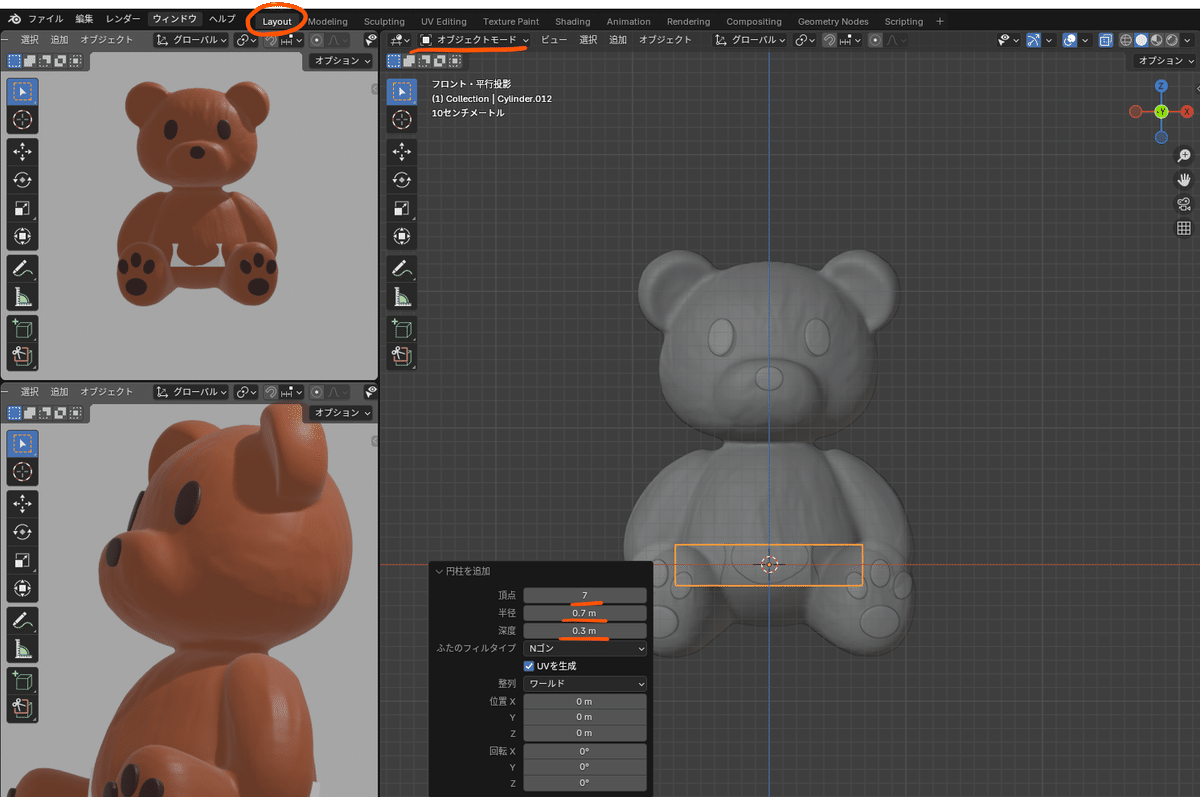Activate the Select Box tool in the front-view viewport
Screen dimensions: 1200x797
(x=402, y=91)
